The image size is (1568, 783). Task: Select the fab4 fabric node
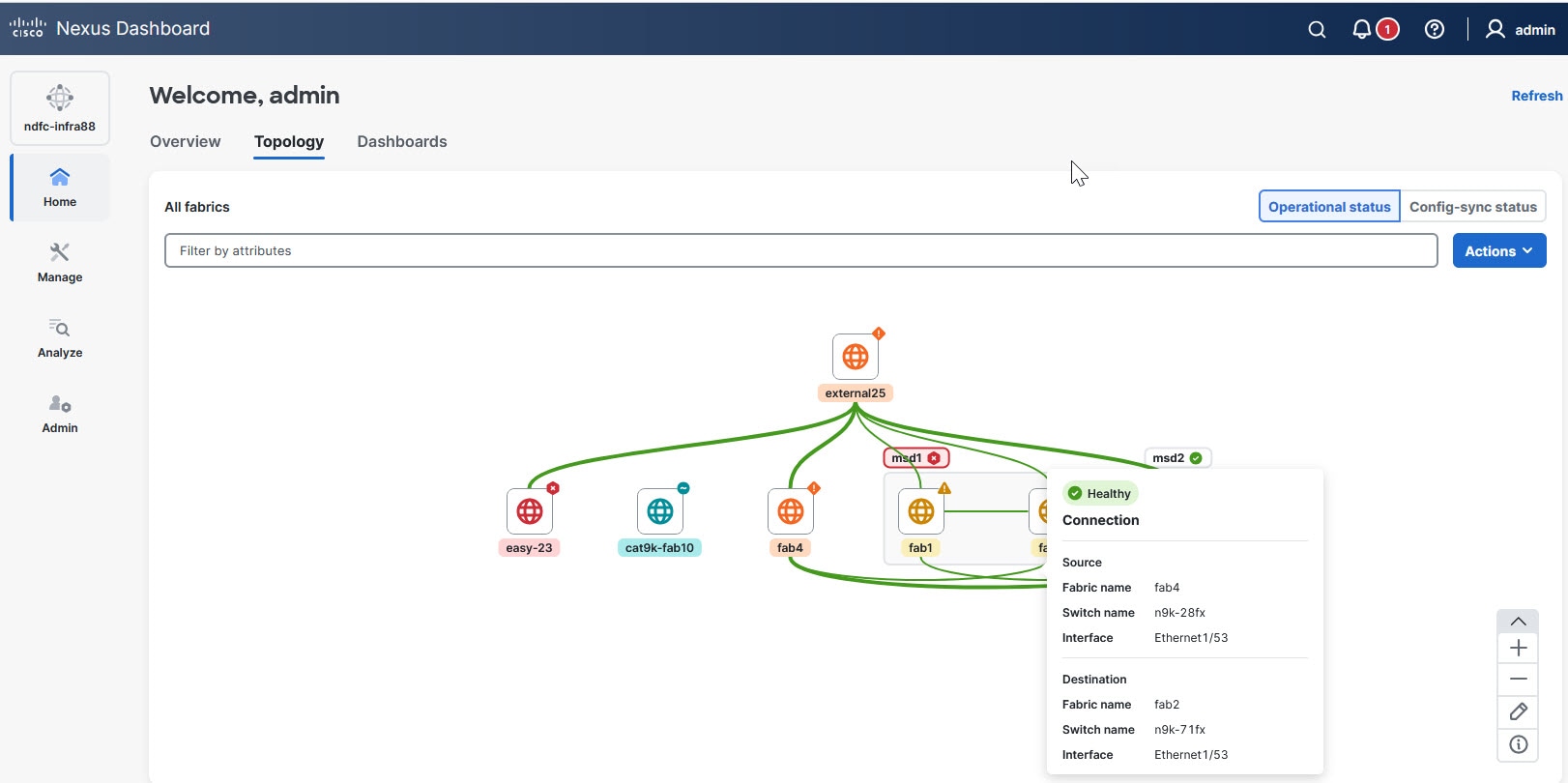tap(791, 511)
